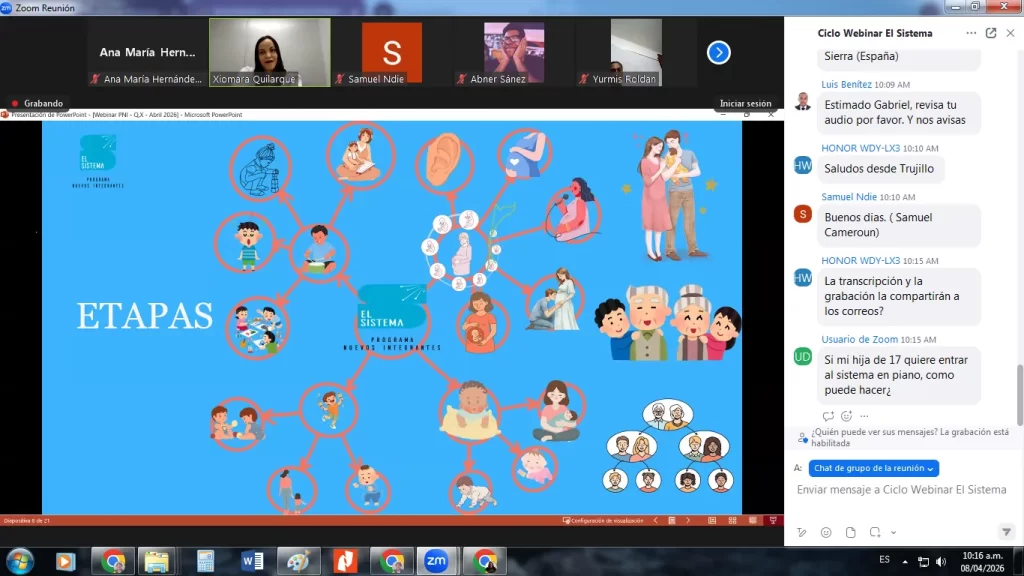
Task: Expand the screenshot options arrow in chat toolbar
Action: click(x=893, y=532)
